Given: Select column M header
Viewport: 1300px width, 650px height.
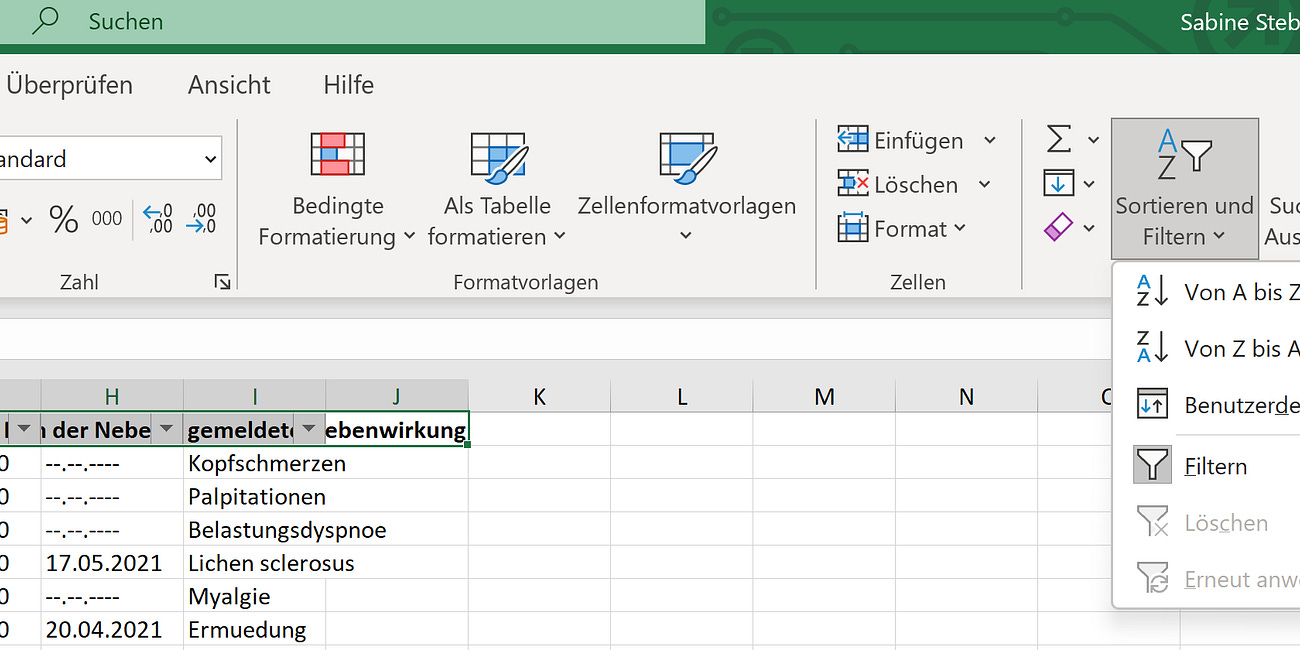Looking at the screenshot, I should 824,396.
